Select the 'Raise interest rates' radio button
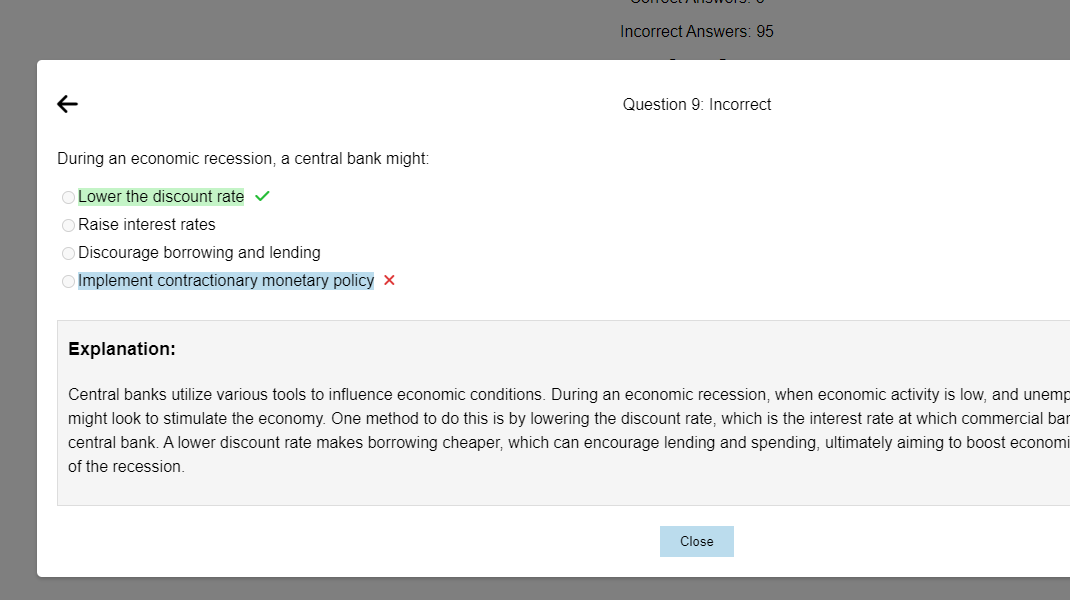1070x600 pixels. (68, 225)
